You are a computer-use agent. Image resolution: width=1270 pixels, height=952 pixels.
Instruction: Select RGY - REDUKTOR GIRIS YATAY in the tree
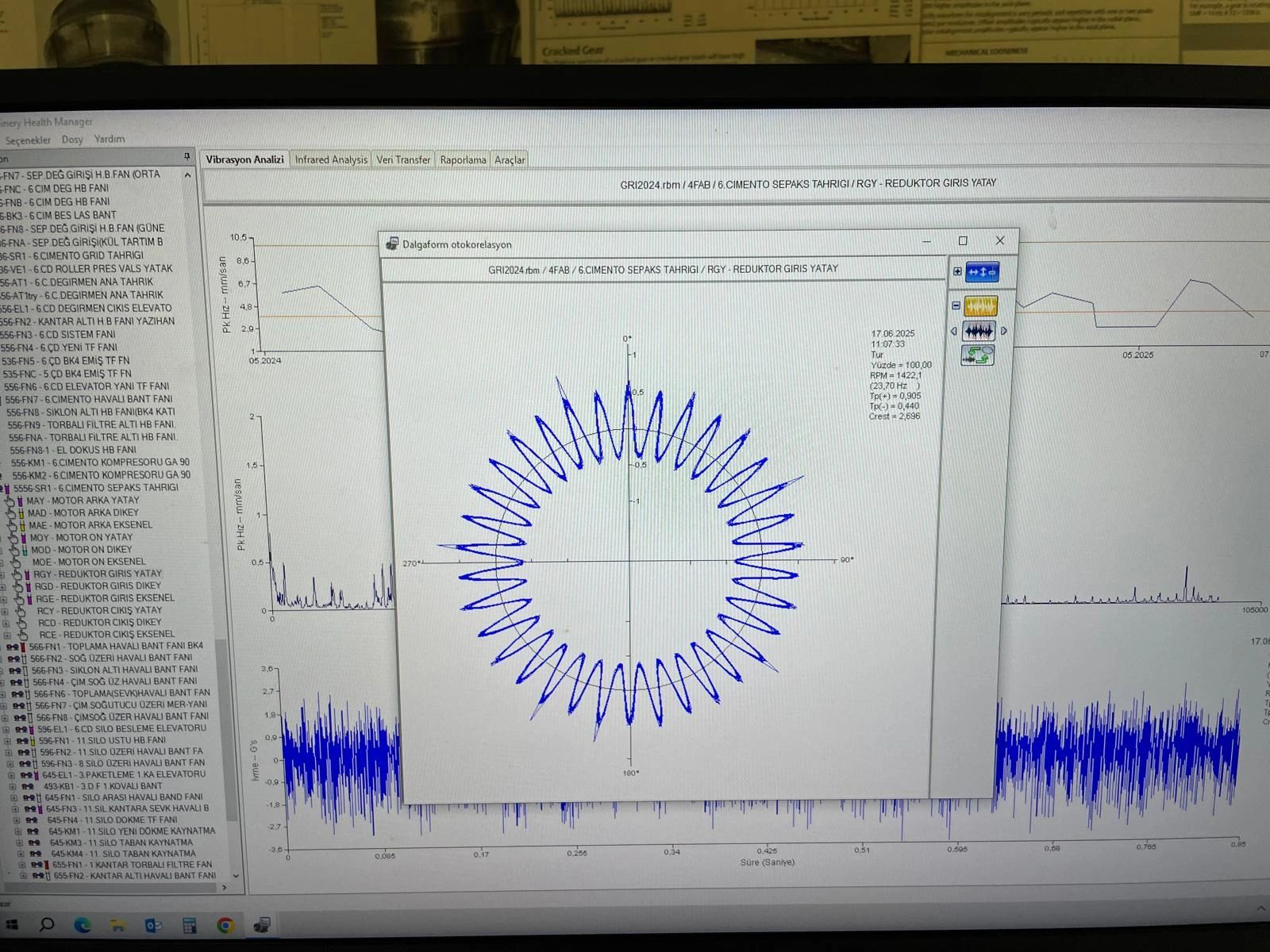98,574
